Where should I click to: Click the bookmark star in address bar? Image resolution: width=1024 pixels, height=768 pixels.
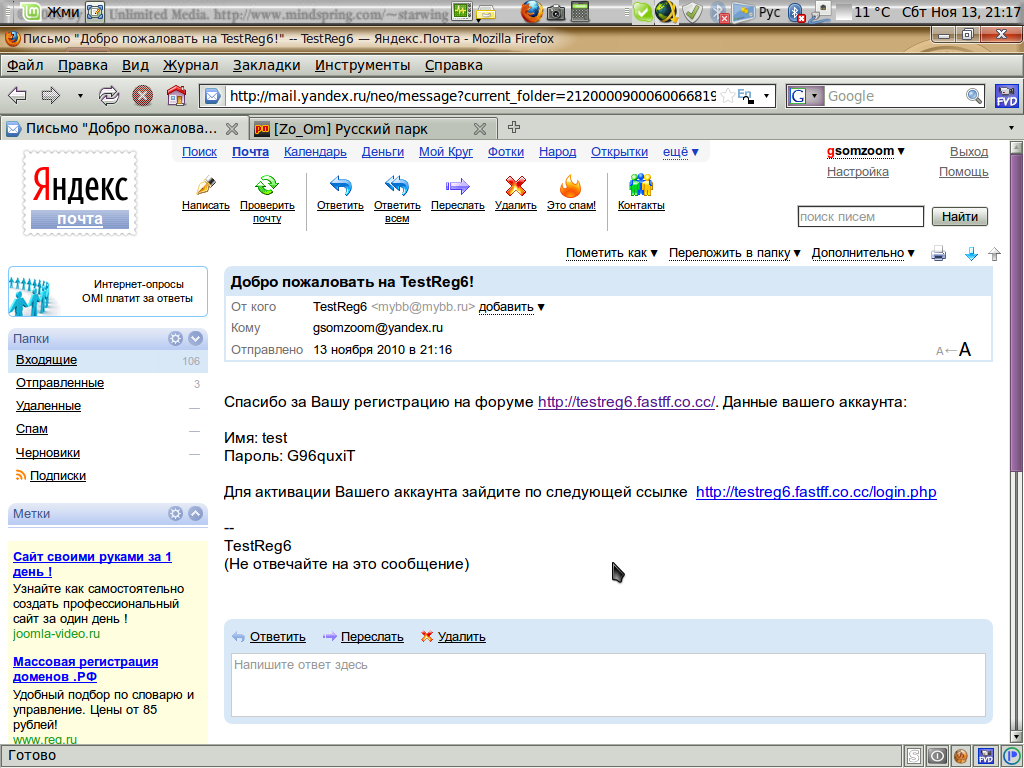728,96
